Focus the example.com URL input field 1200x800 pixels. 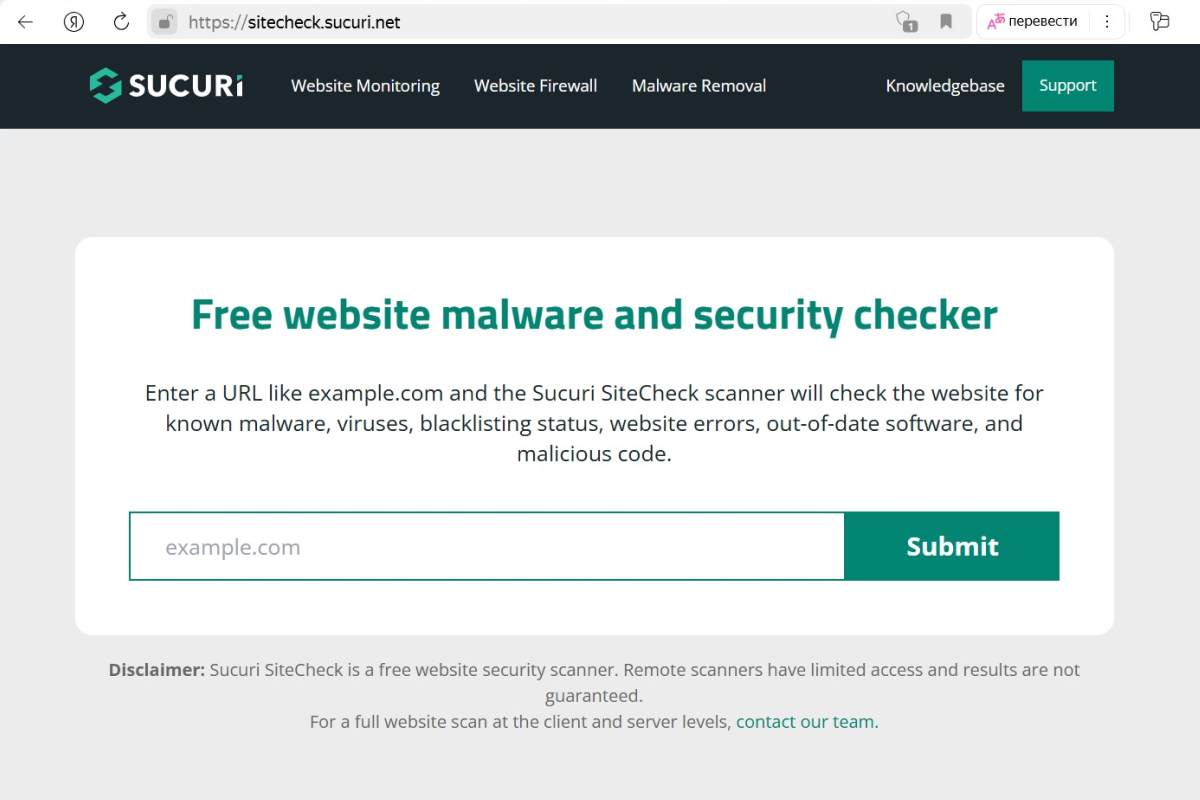[487, 546]
